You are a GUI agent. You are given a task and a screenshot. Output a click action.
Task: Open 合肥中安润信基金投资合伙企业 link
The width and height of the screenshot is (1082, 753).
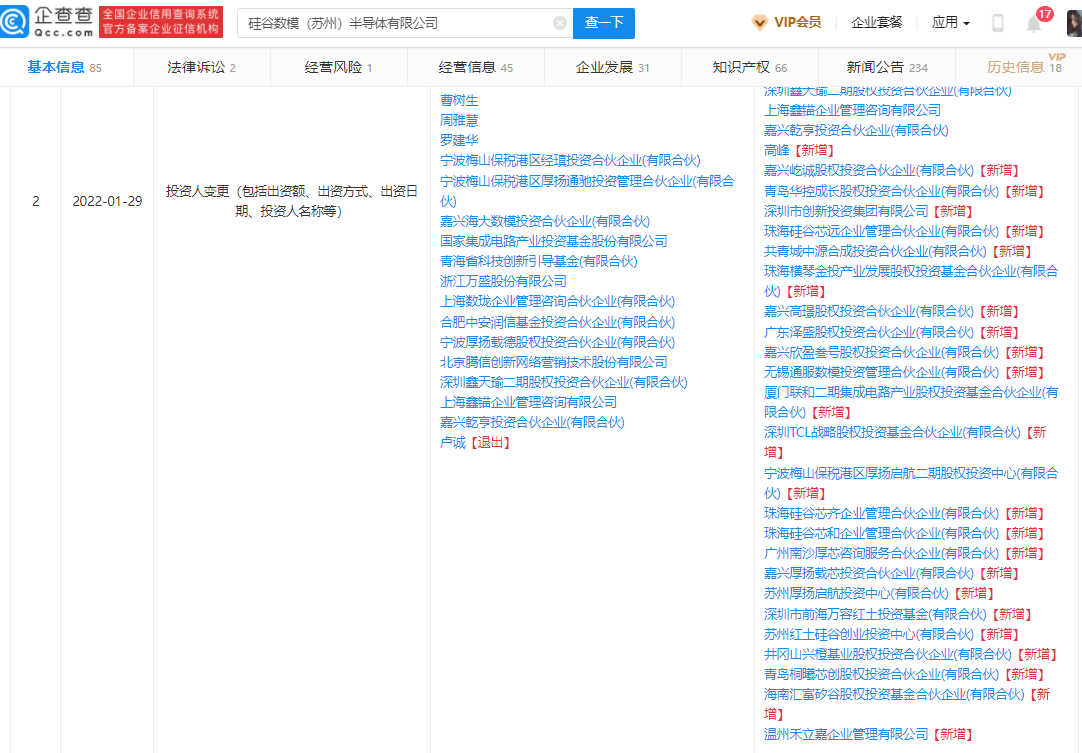(558, 322)
